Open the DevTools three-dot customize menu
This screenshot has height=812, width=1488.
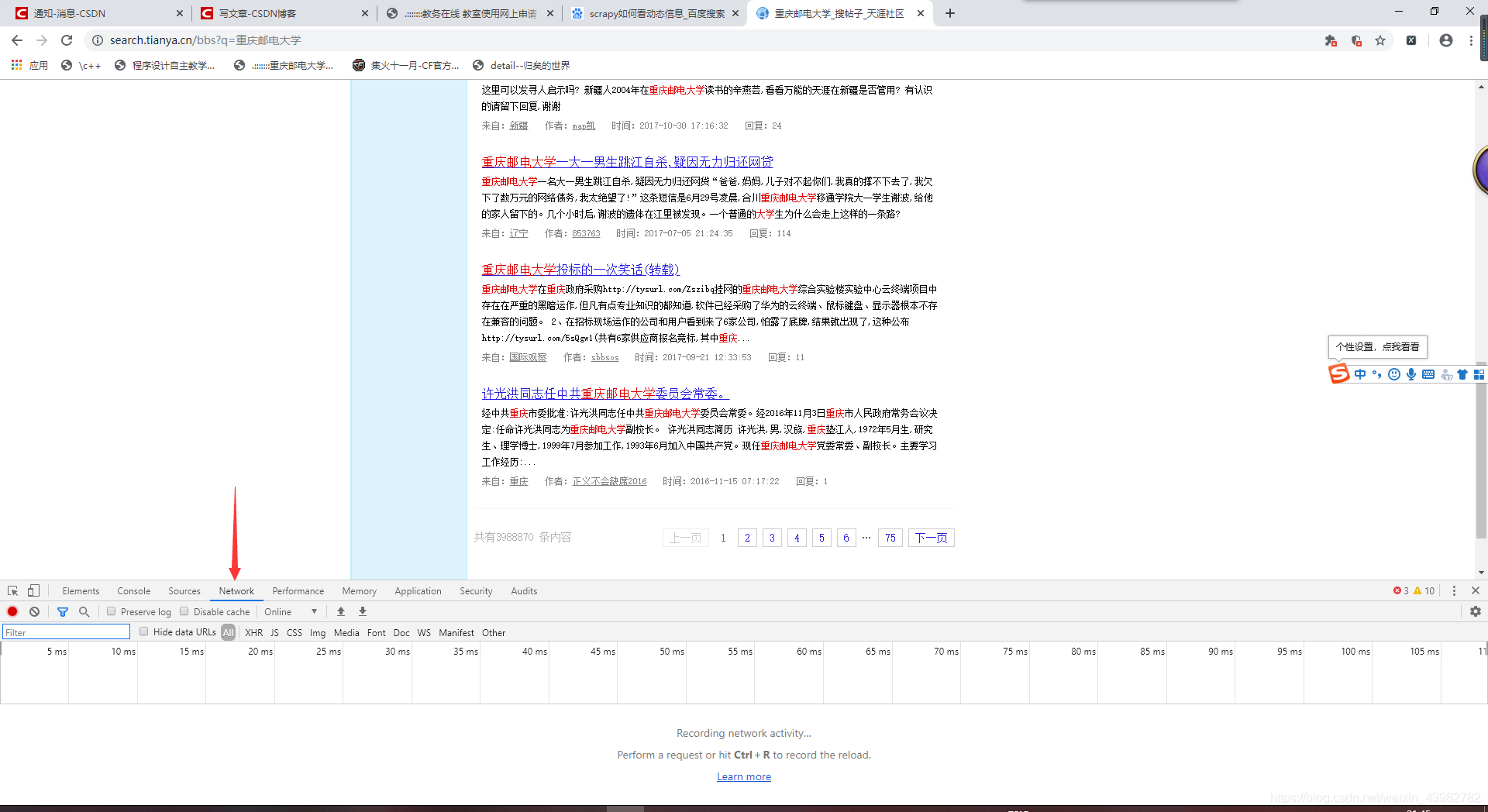(x=1454, y=590)
